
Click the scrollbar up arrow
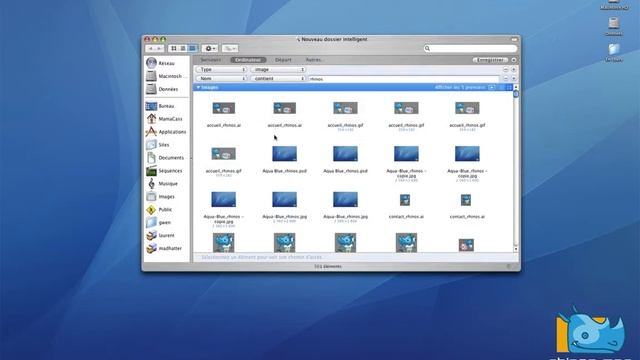point(516,87)
